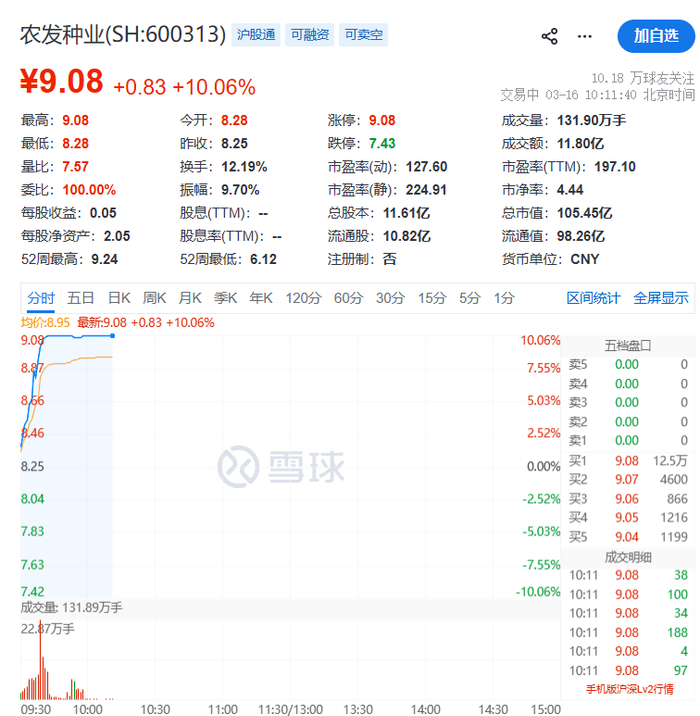
Task: Click the 买1 row price 9.08
Action: pyautogui.click(x=626, y=461)
